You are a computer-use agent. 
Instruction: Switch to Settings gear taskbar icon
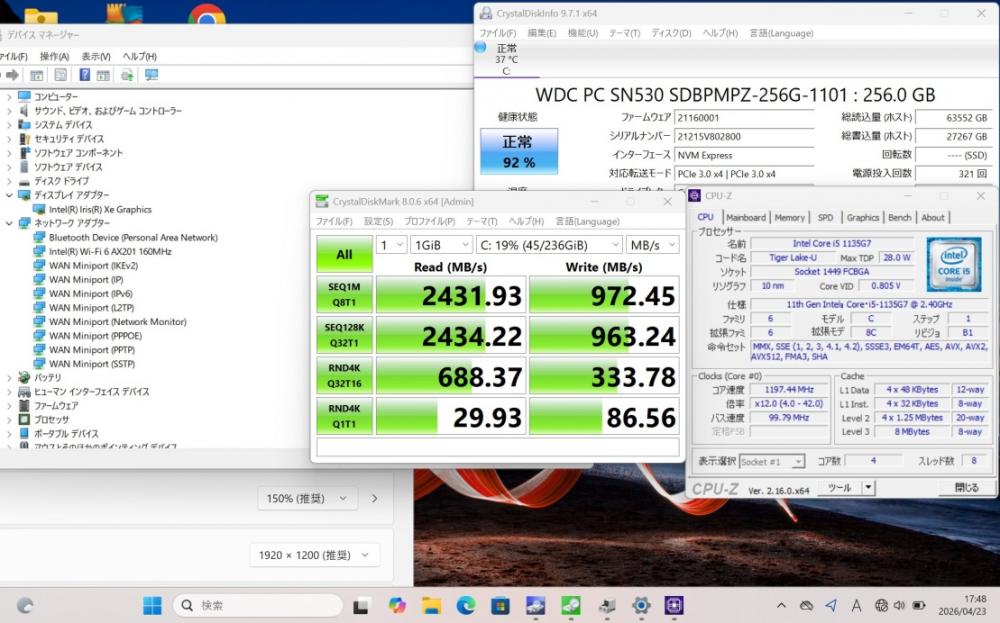pos(641,605)
